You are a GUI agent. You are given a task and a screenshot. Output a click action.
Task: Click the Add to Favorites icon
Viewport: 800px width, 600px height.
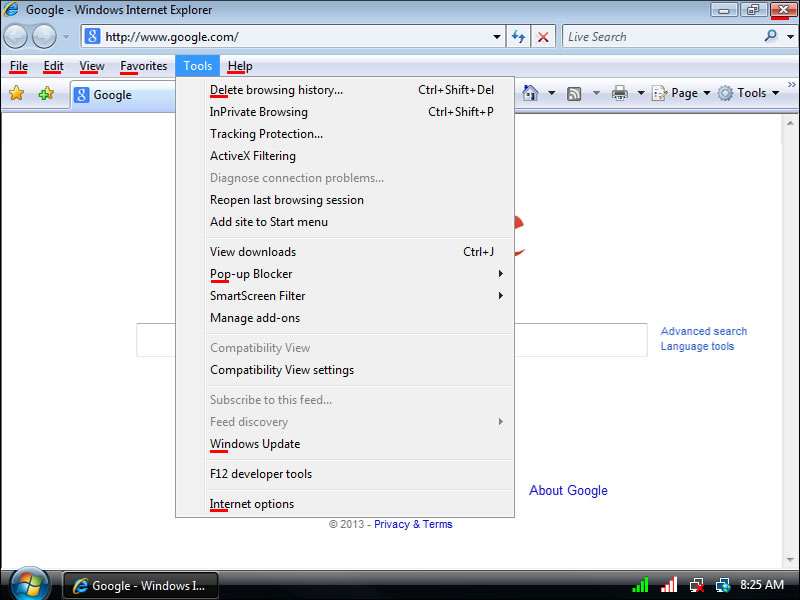click(46, 94)
